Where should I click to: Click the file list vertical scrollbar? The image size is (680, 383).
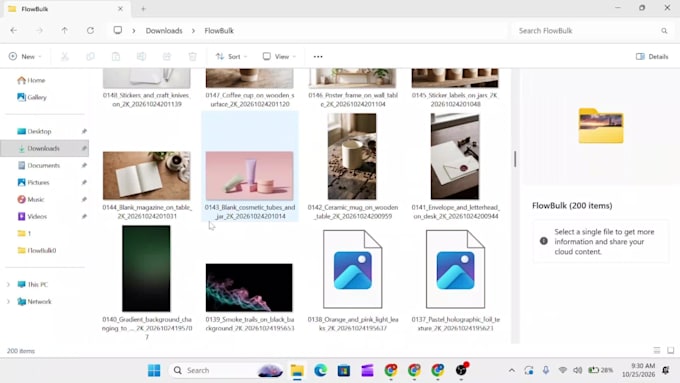click(515, 159)
